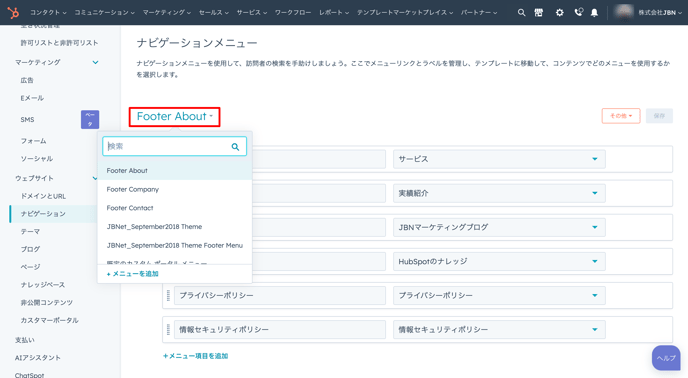
Task: Select Footer Company menu
Action: [175, 189]
